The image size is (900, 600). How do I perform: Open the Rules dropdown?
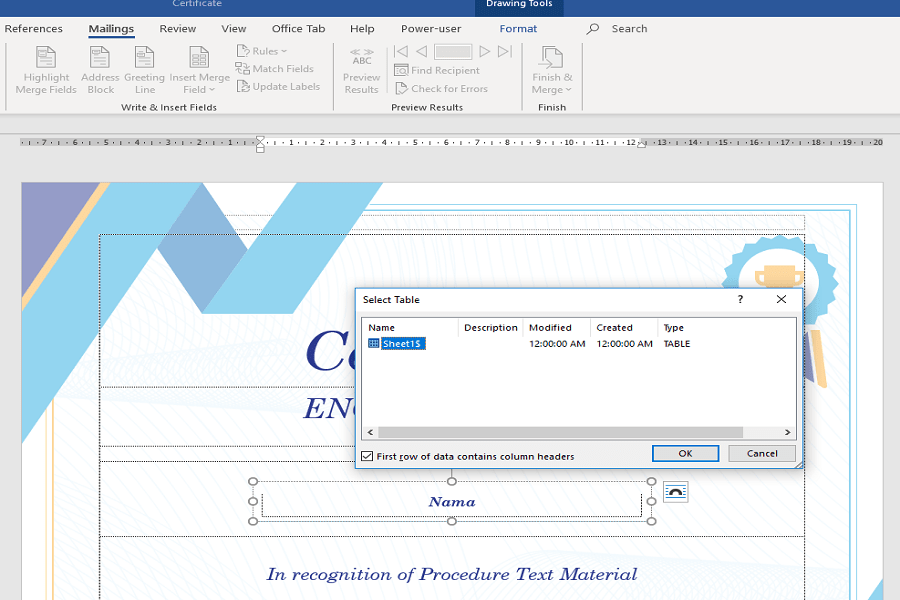(x=262, y=51)
